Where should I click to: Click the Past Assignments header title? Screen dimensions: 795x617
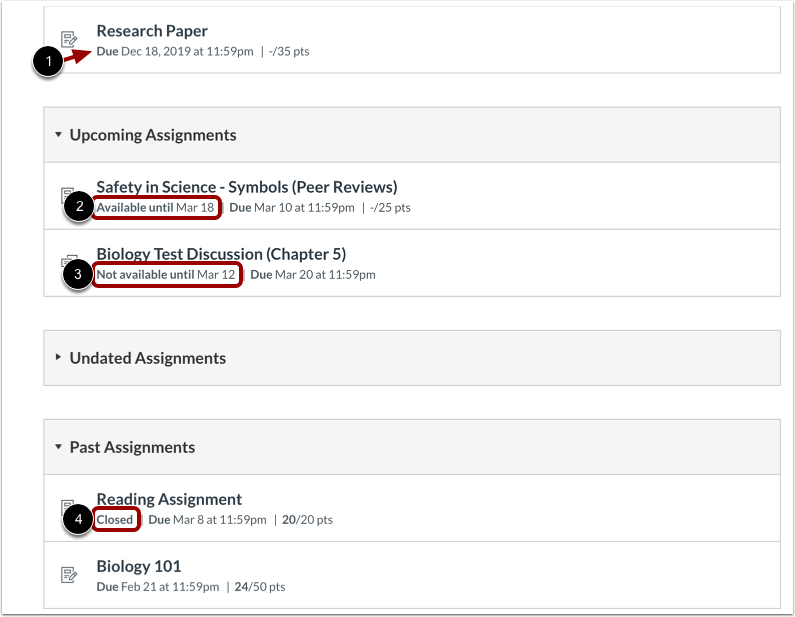point(132,447)
